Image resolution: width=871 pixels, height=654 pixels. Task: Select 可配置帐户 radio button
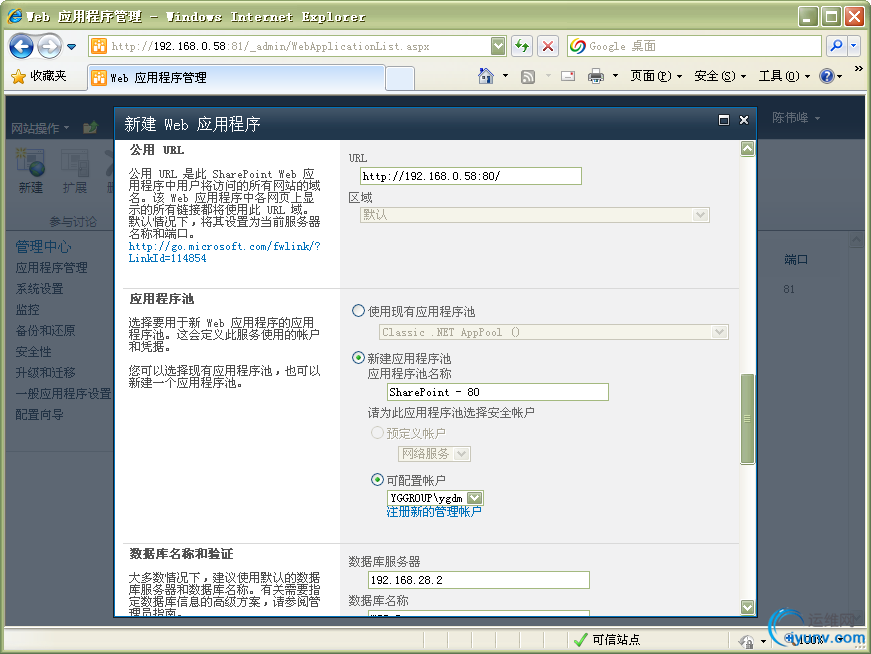tap(377, 480)
